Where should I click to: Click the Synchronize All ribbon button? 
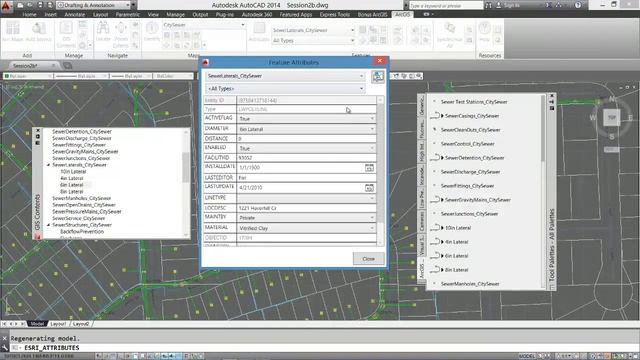[x=449, y=34]
